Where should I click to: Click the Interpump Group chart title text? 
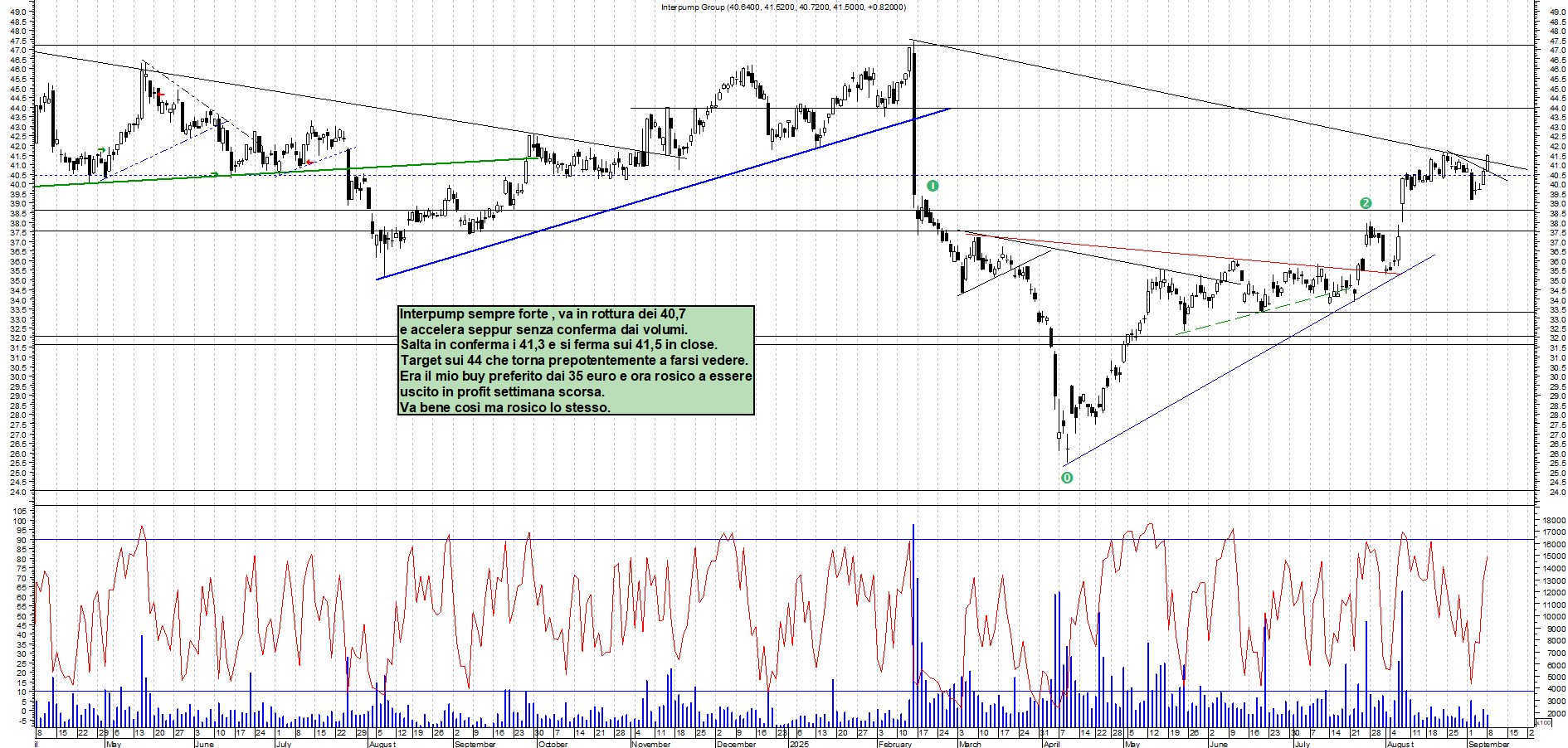(x=783, y=7)
